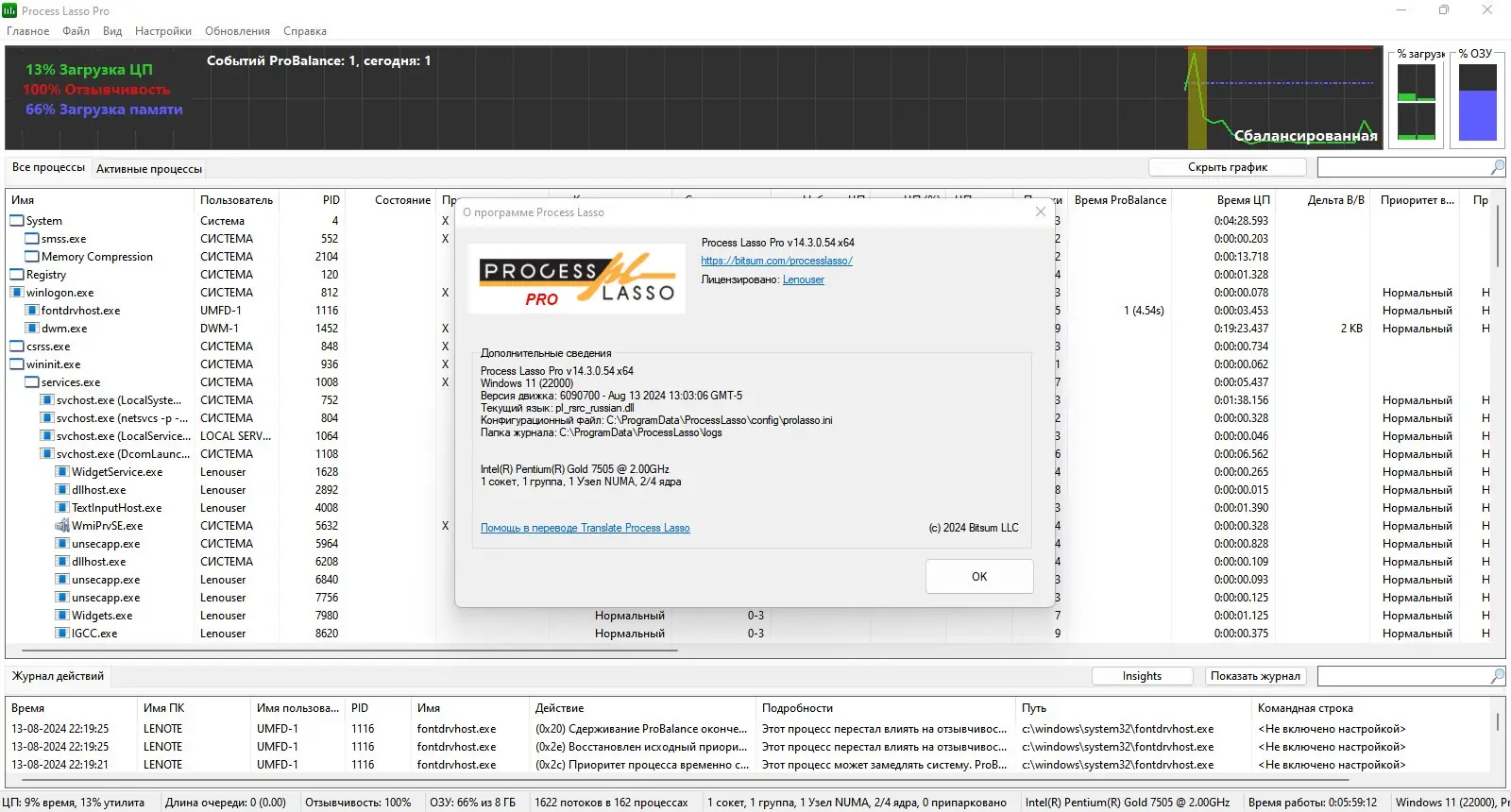Click the fontdrvhost.exe icon in the process list
Screen dimensions: 1511x812
[32, 311]
